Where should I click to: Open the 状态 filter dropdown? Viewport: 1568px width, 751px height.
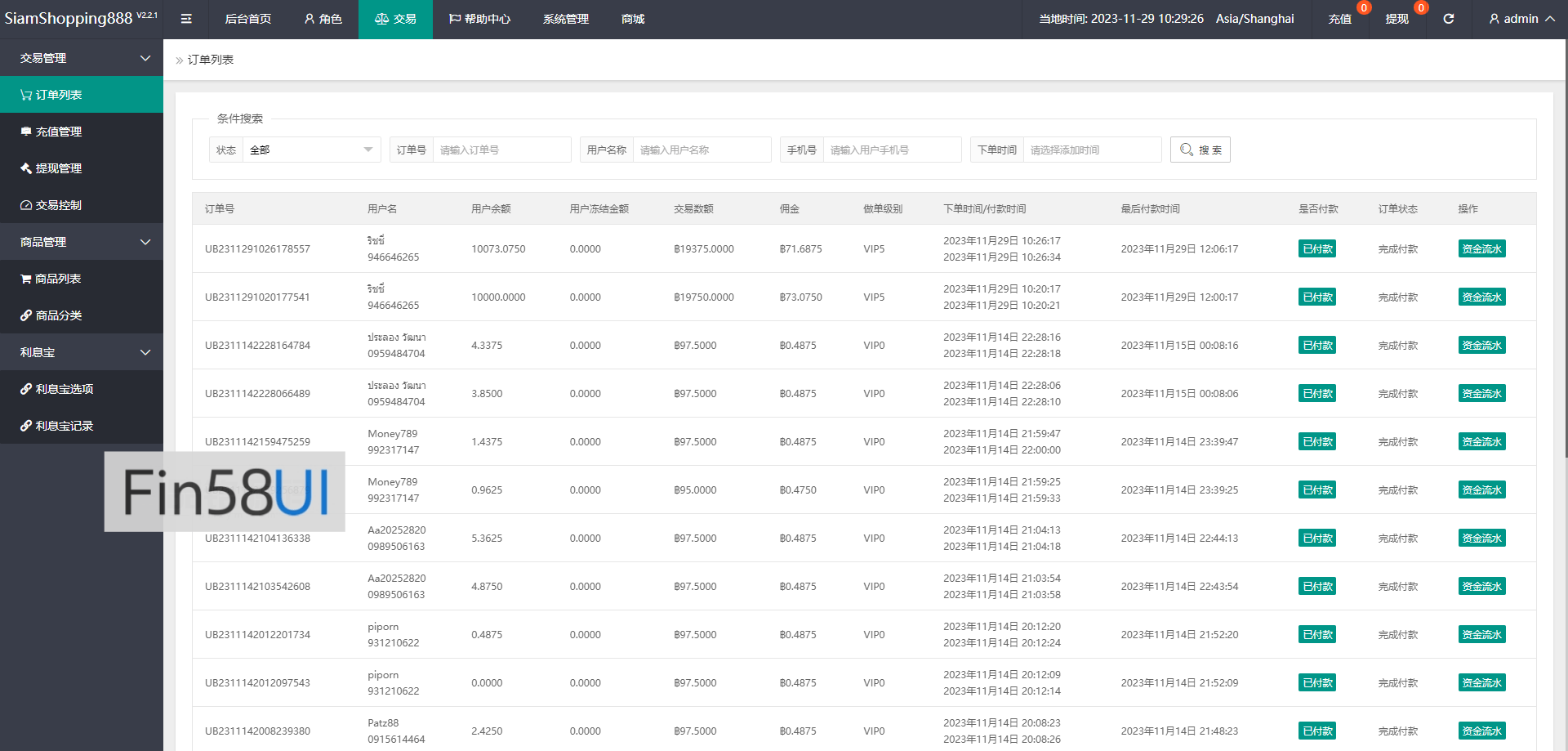pyautogui.click(x=310, y=150)
